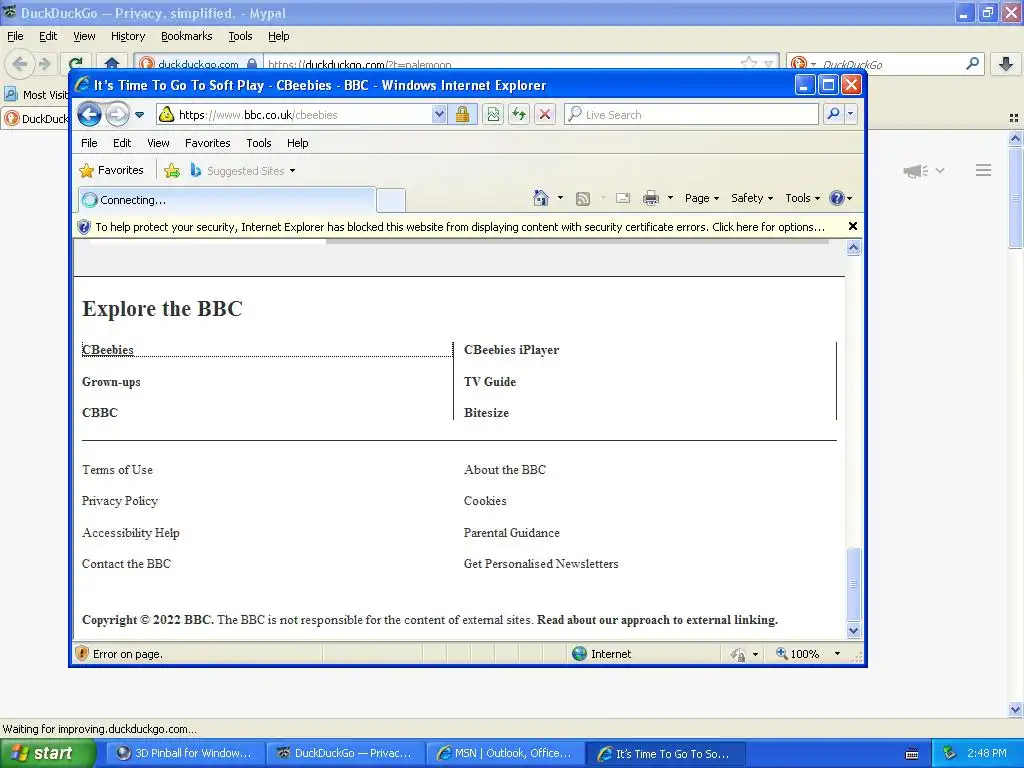Open IE View menu

[x=158, y=143]
